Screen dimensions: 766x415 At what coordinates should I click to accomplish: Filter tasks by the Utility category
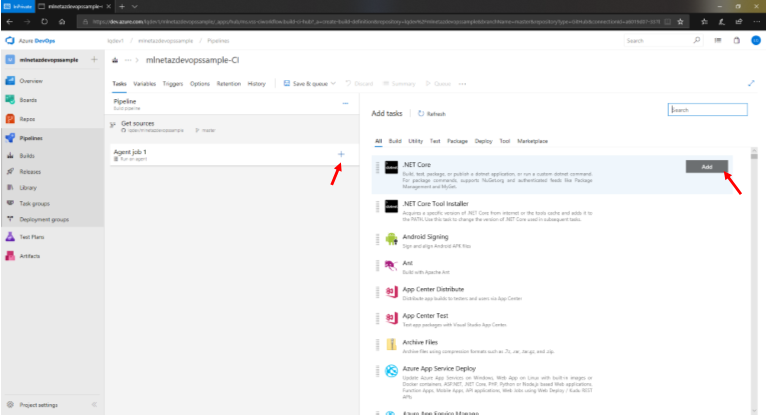415,142
